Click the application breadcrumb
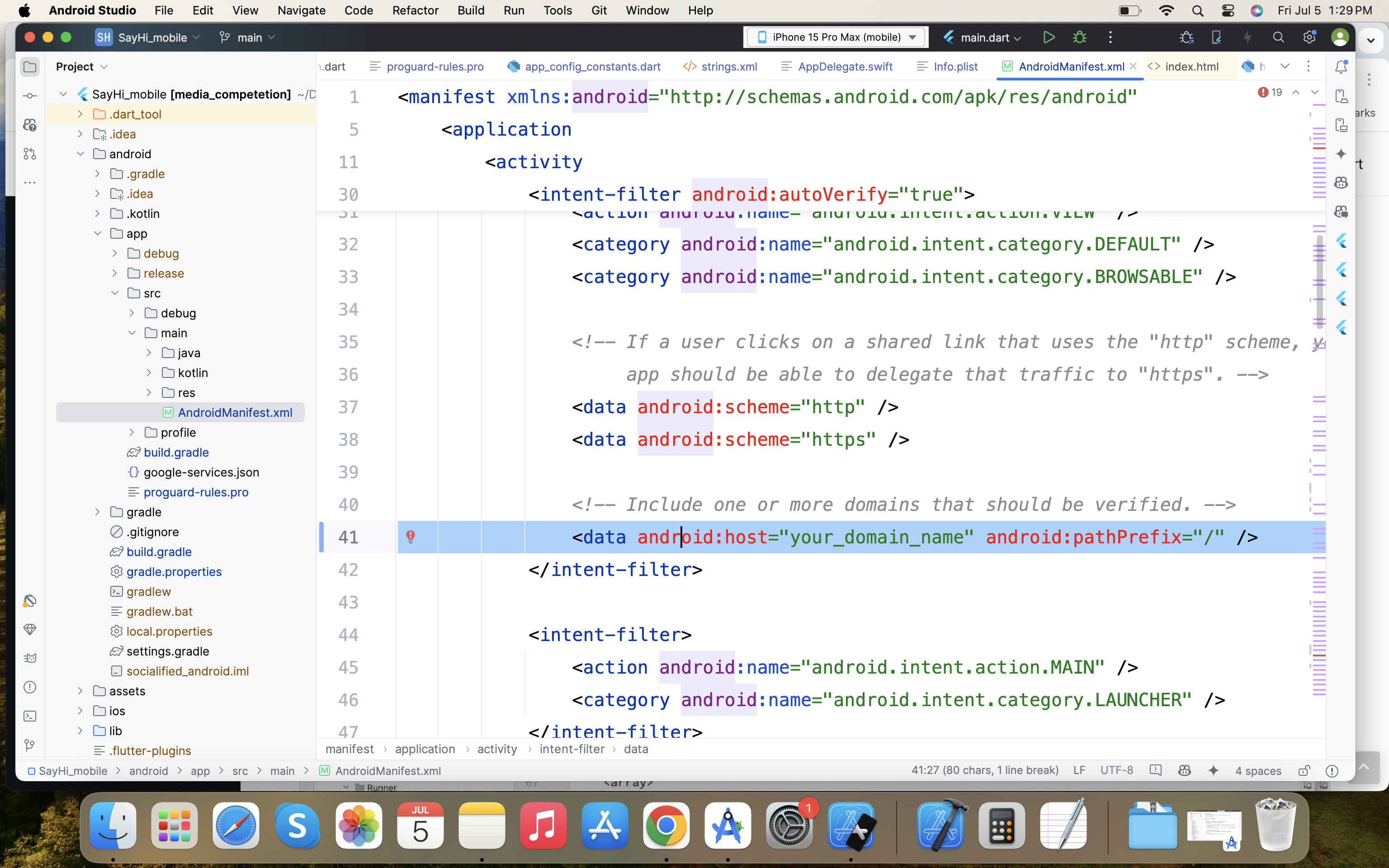This screenshot has height=868, width=1389. pyautogui.click(x=425, y=749)
